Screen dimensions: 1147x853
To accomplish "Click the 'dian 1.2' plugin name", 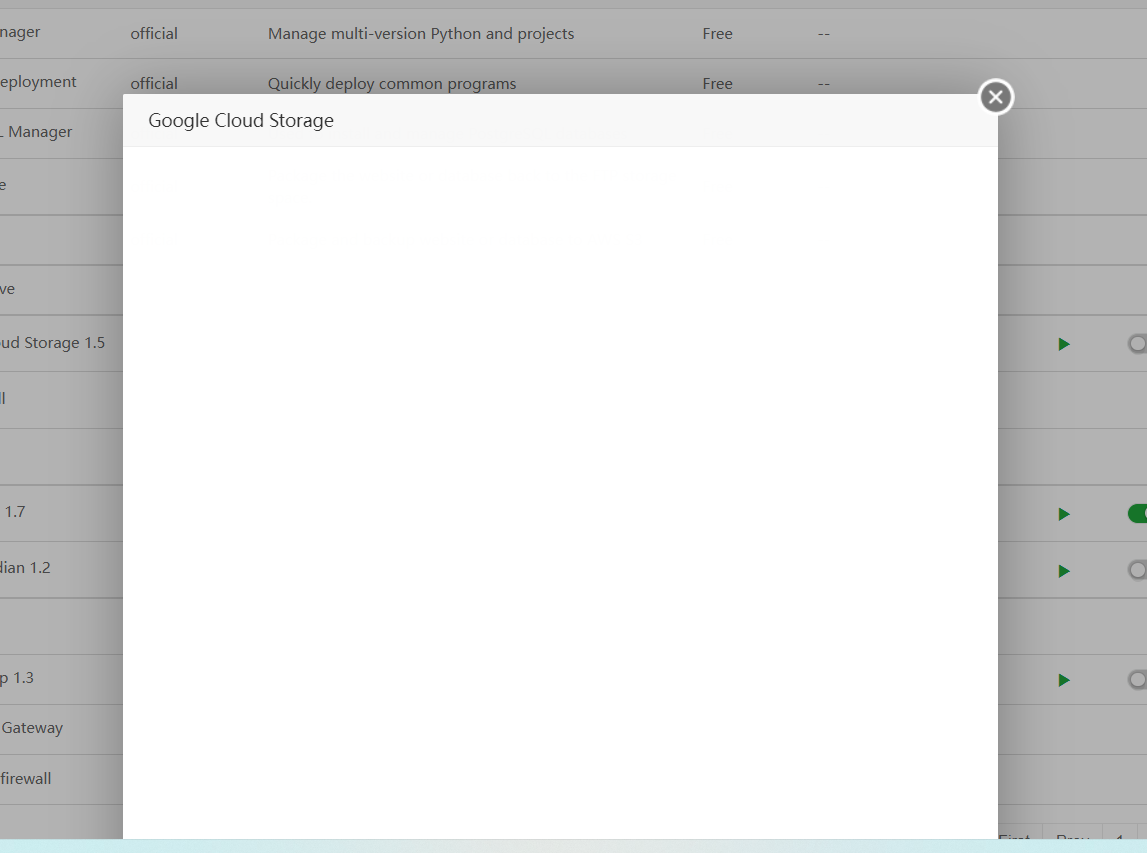I will pyautogui.click(x=25, y=568).
